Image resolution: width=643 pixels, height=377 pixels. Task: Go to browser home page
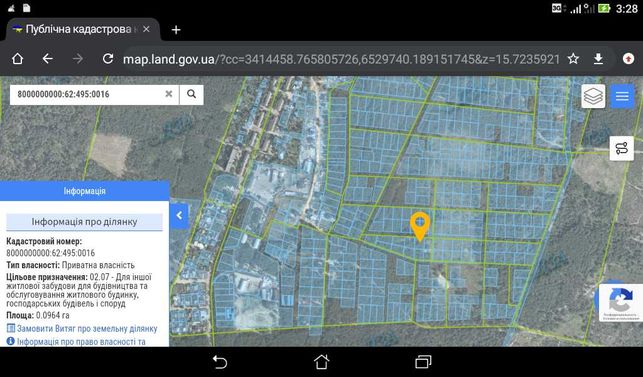click(17, 59)
